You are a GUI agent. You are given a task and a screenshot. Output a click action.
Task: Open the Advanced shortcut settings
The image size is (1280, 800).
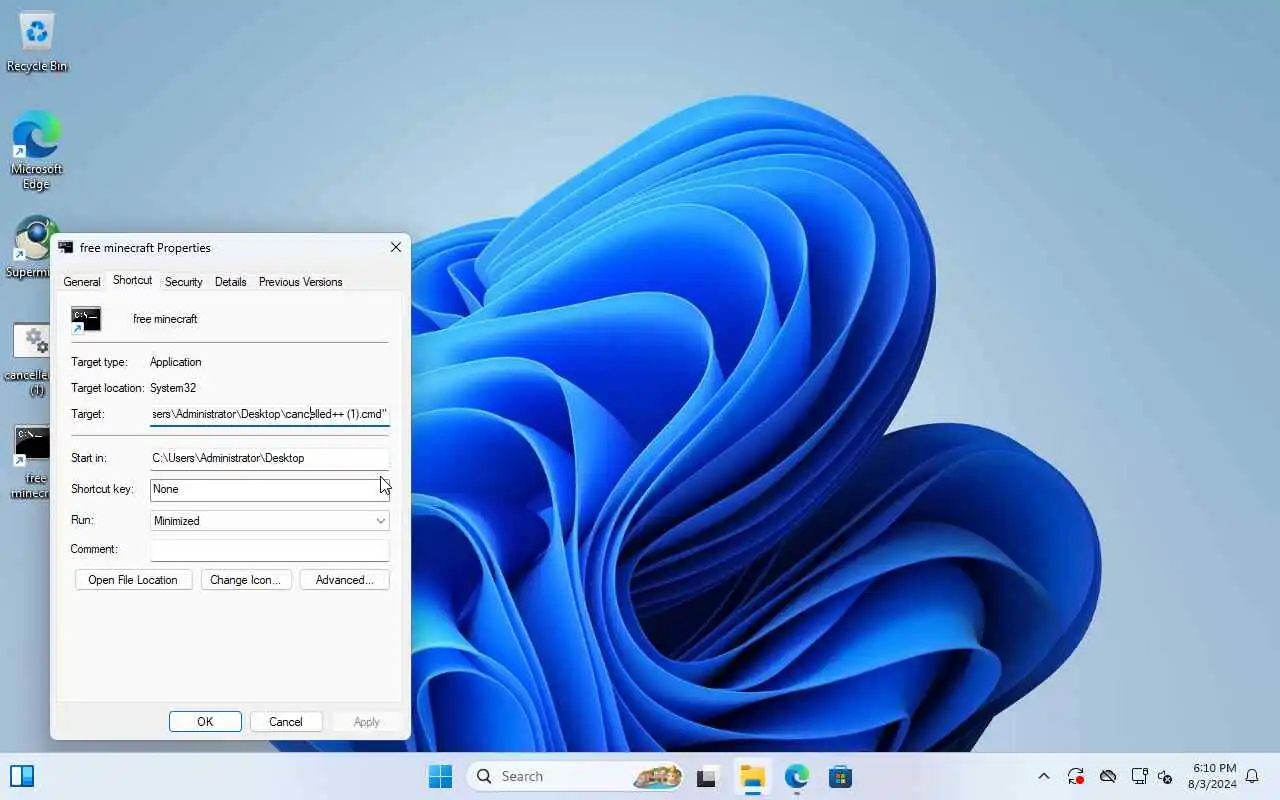tap(344, 580)
